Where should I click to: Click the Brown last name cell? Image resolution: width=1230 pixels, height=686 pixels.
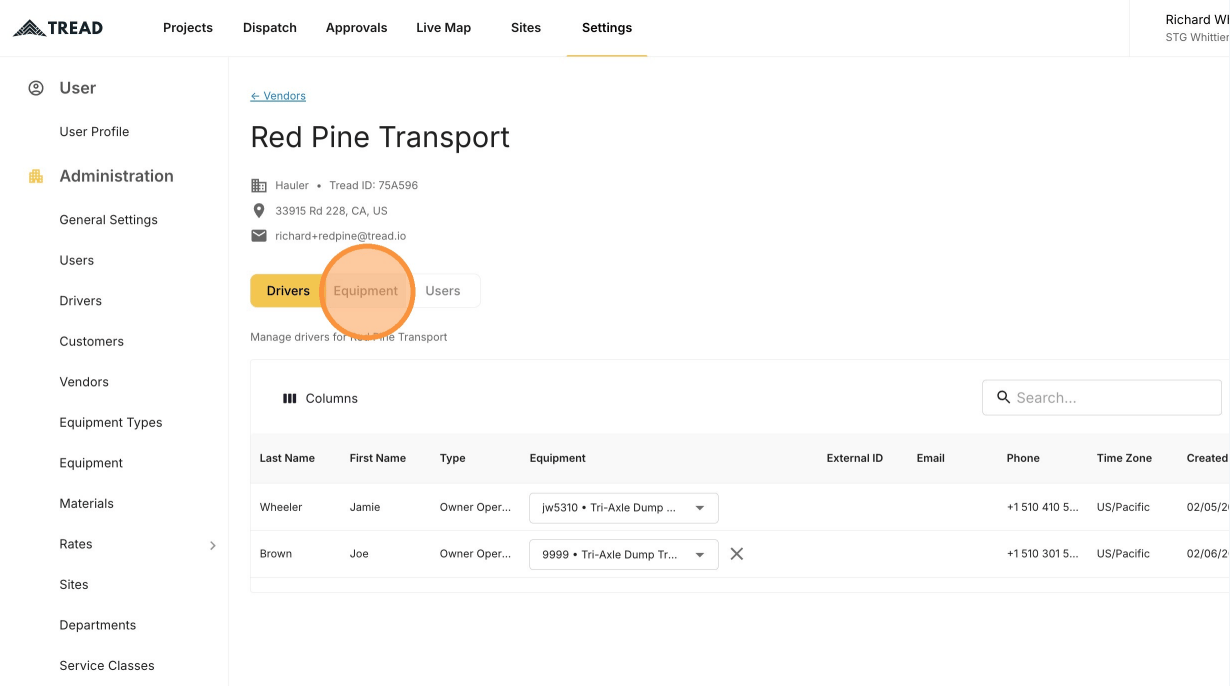(276, 553)
